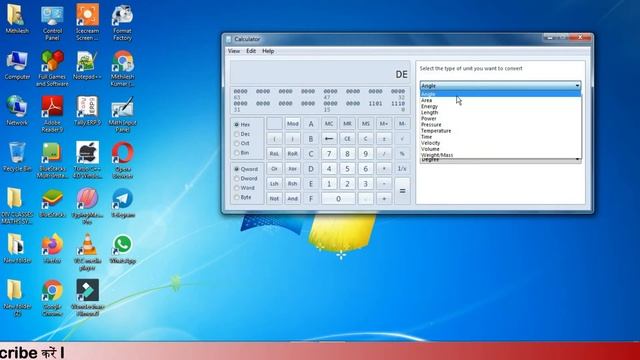
Task: Click the RoL rotate left button
Action: 274,154
